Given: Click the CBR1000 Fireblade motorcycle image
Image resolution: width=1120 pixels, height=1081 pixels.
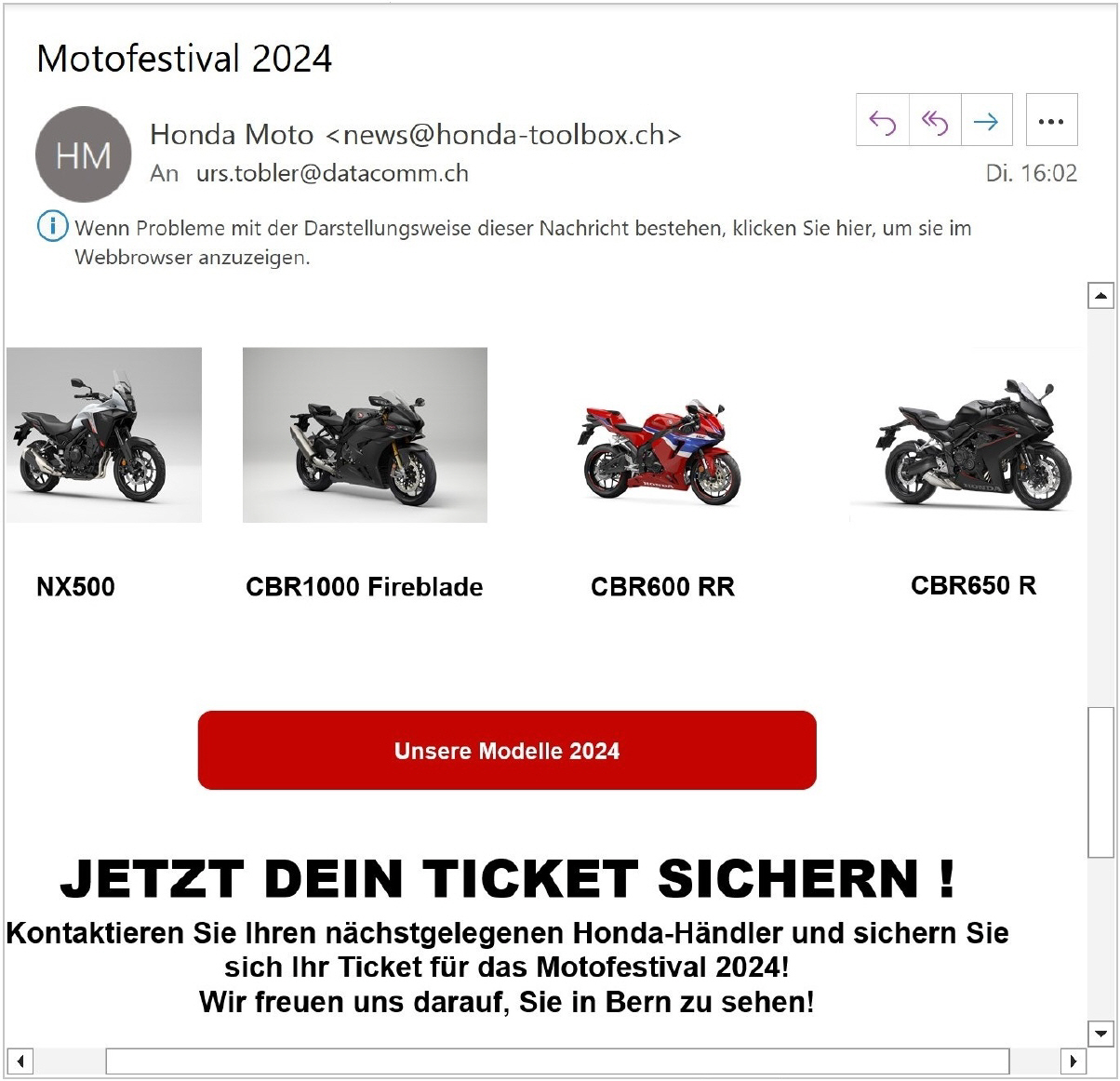Looking at the screenshot, I should [x=365, y=435].
